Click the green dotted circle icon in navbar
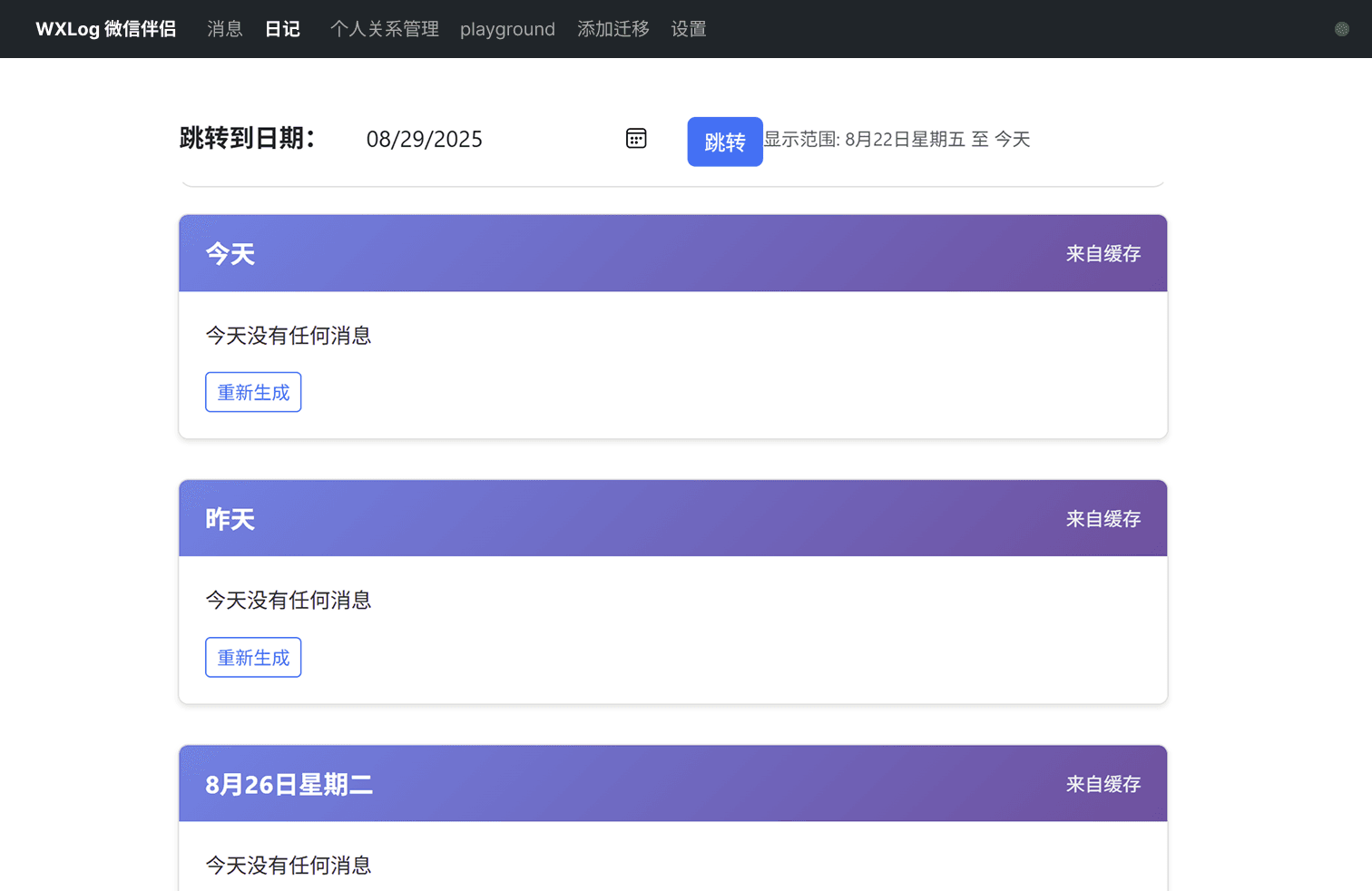Image resolution: width=1372 pixels, height=891 pixels. pyautogui.click(x=1341, y=29)
